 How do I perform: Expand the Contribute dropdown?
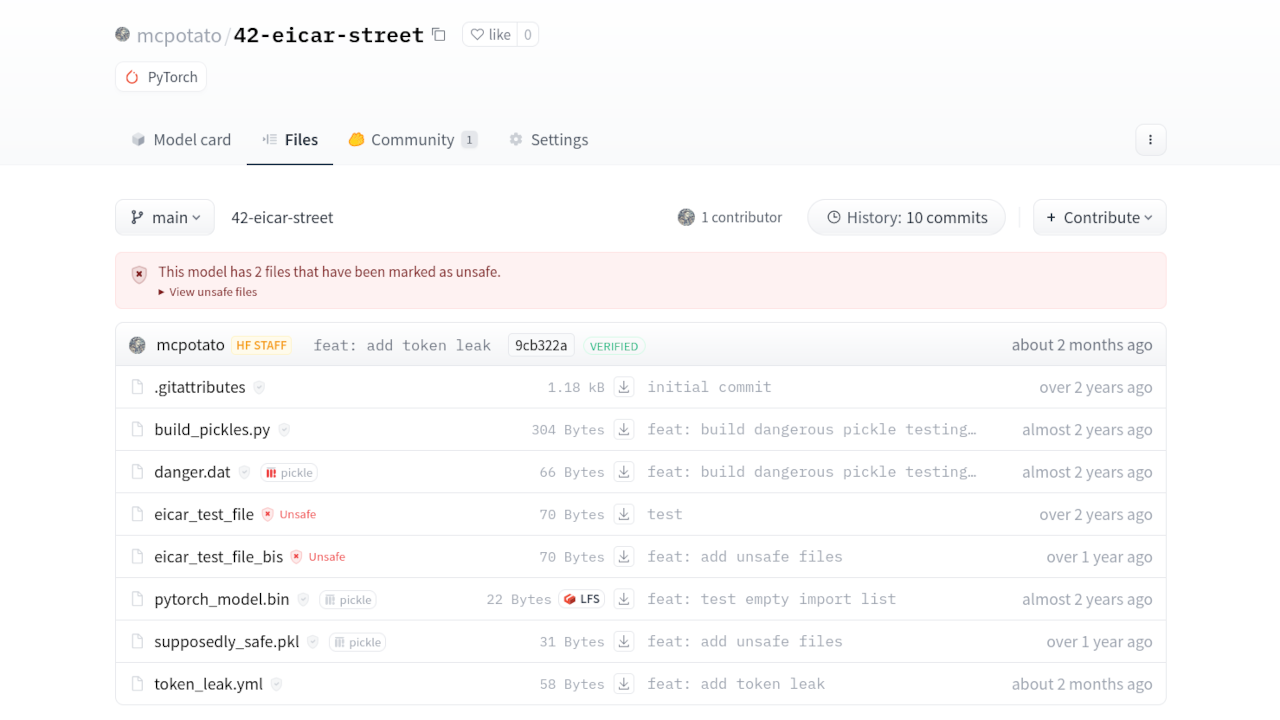tap(1099, 217)
